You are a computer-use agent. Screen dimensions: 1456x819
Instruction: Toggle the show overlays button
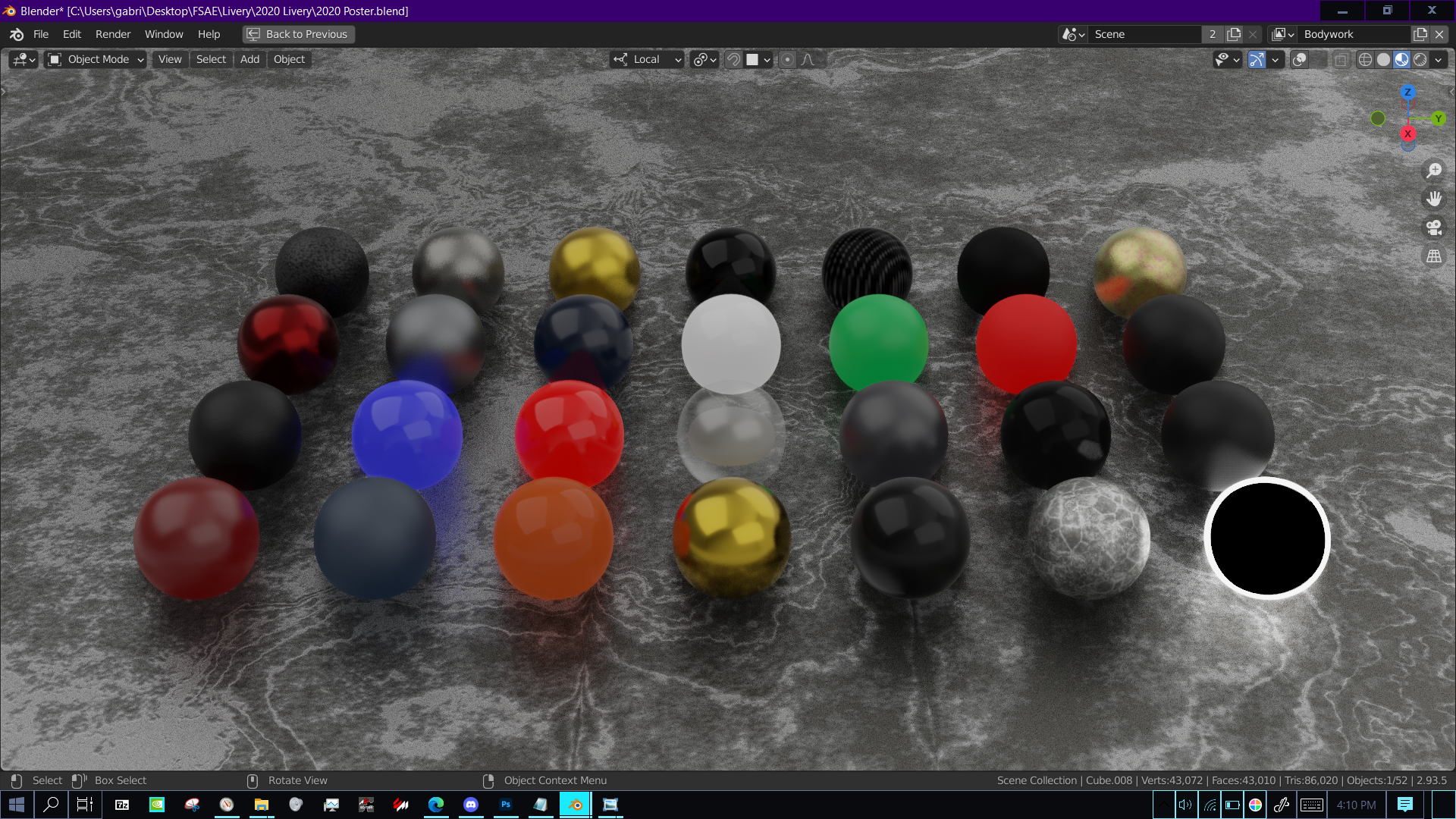1299,59
